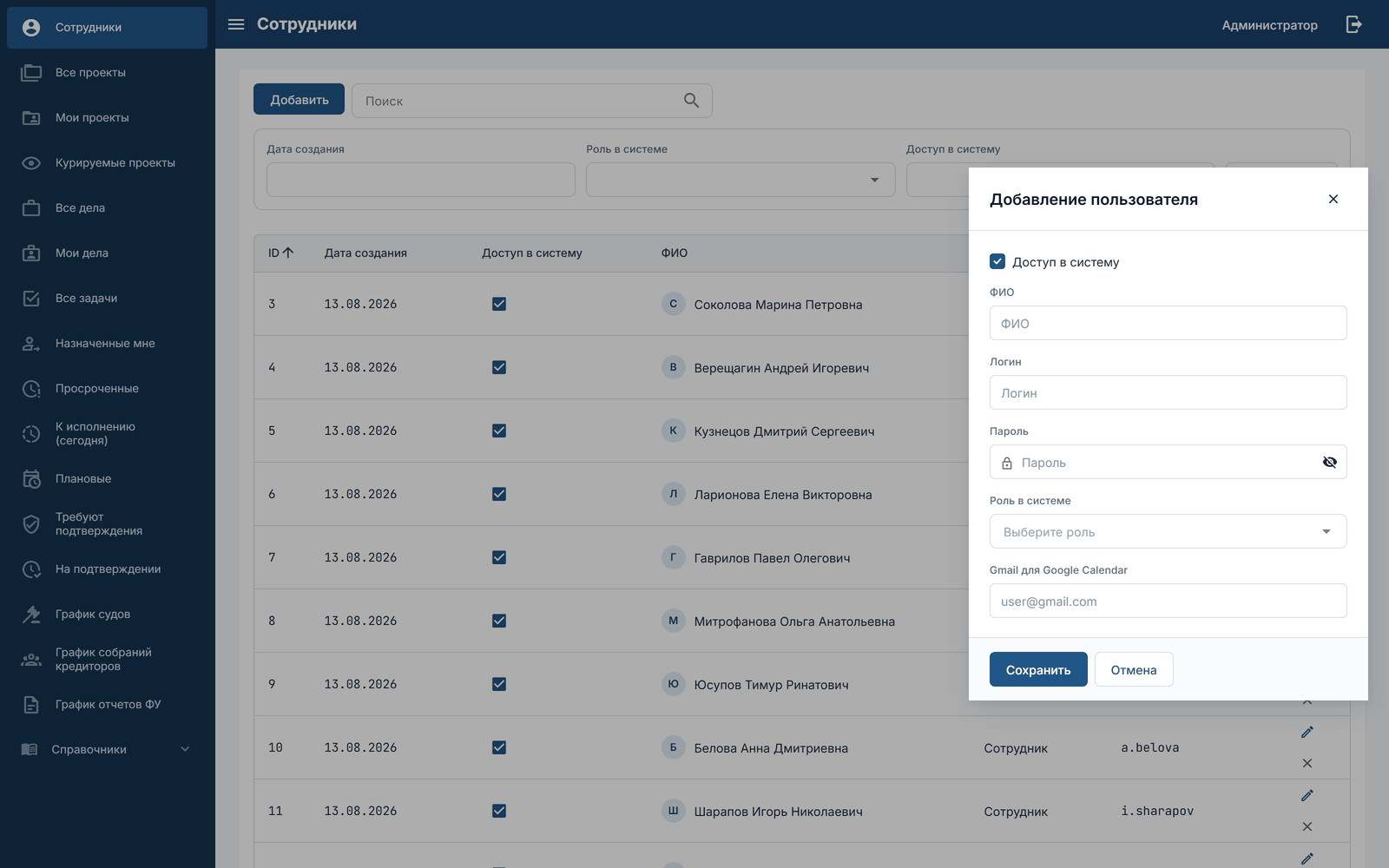1389x868 pixels.
Task: Click the Отмена button
Action: pos(1134,669)
